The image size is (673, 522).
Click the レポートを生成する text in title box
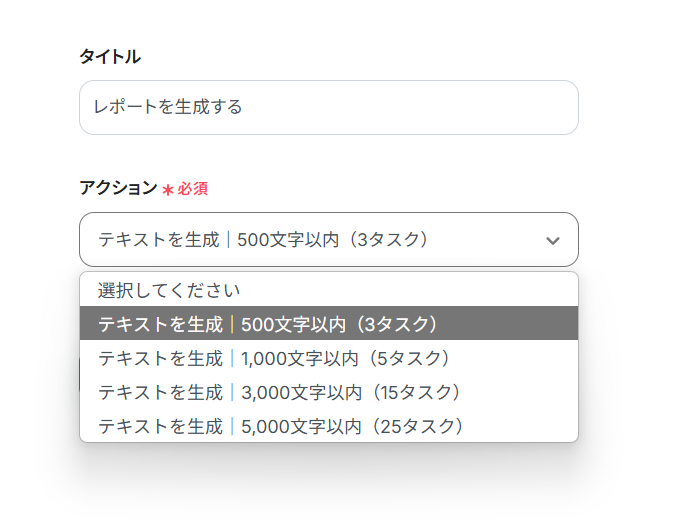tap(168, 107)
